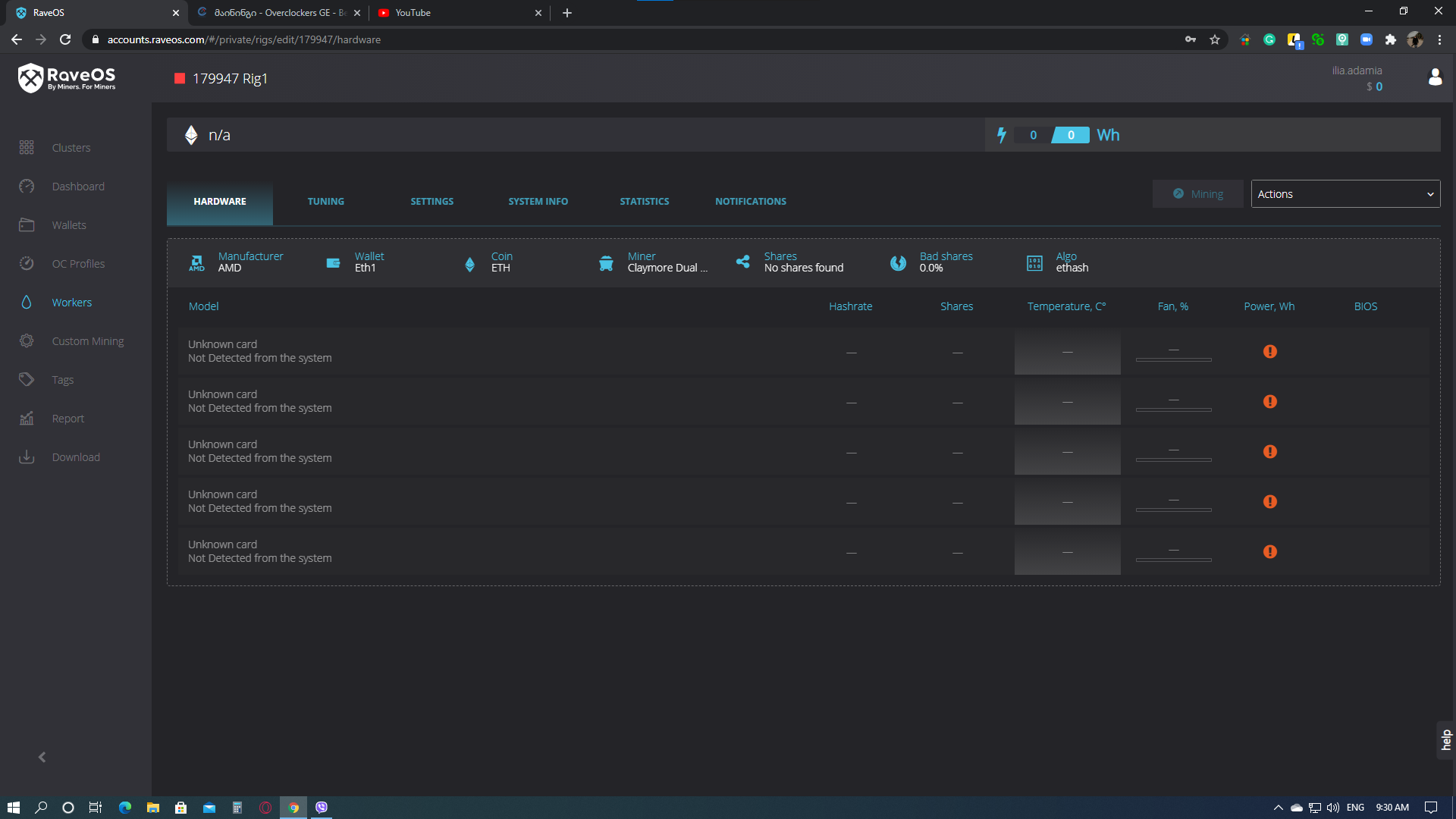Click the last card's power warning icon

pyautogui.click(x=1270, y=552)
